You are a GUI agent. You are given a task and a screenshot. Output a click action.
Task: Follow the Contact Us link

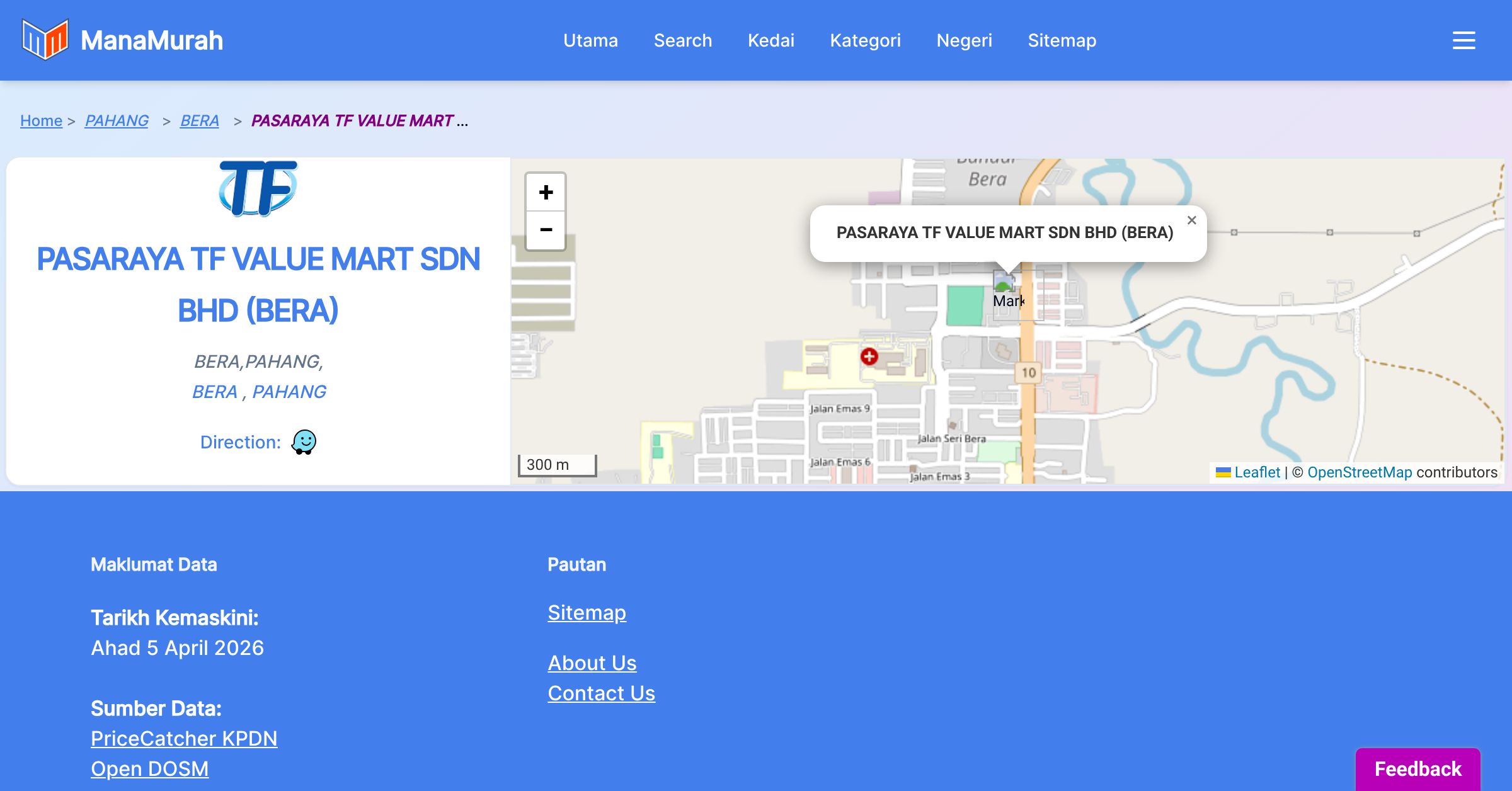[x=601, y=693]
